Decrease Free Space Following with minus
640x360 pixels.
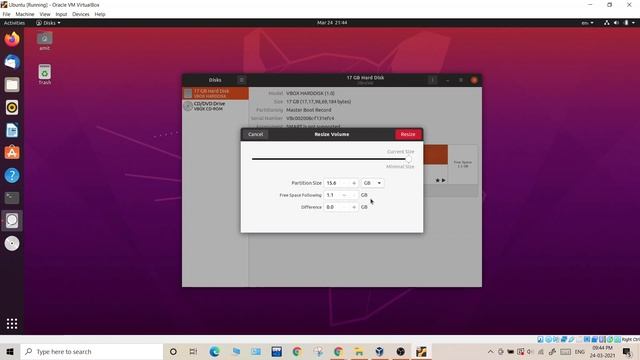point(344,196)
